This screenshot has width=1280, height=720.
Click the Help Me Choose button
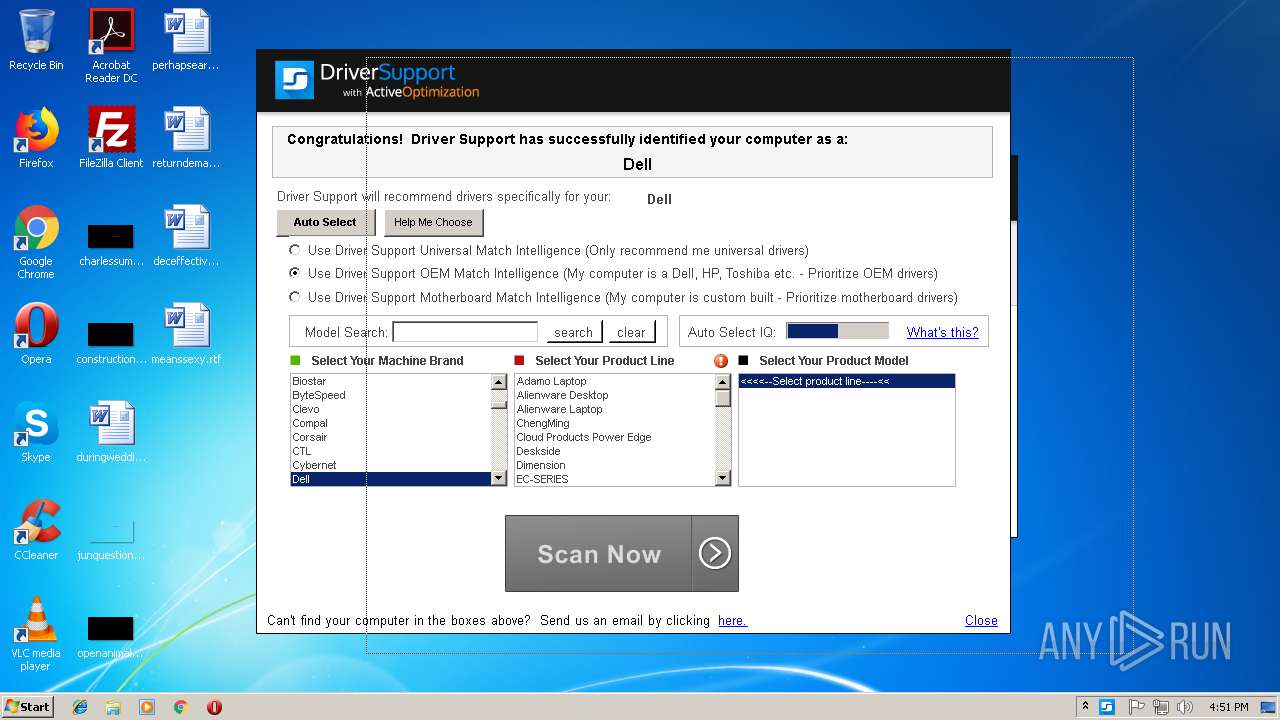coord(433,222)
